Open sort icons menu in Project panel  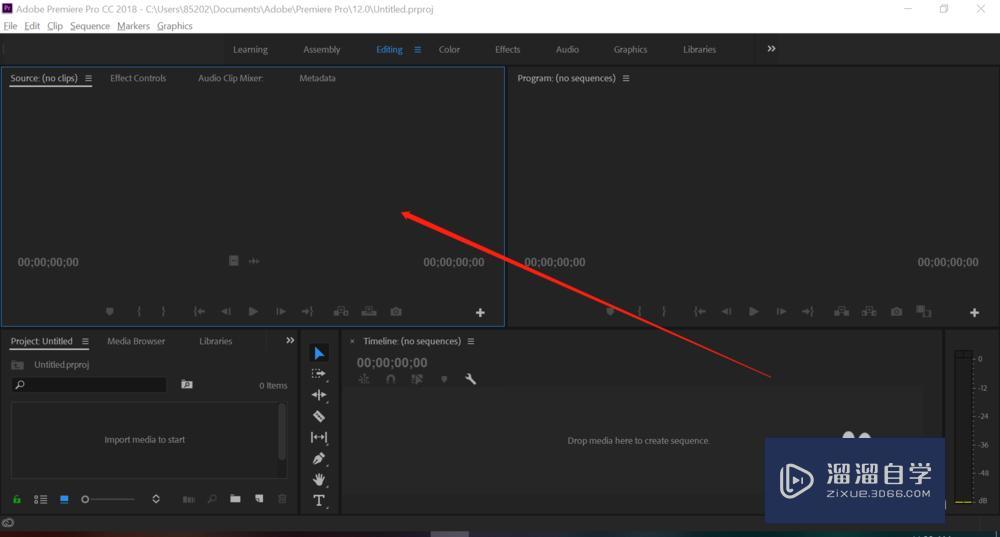(x=156, y=499)
